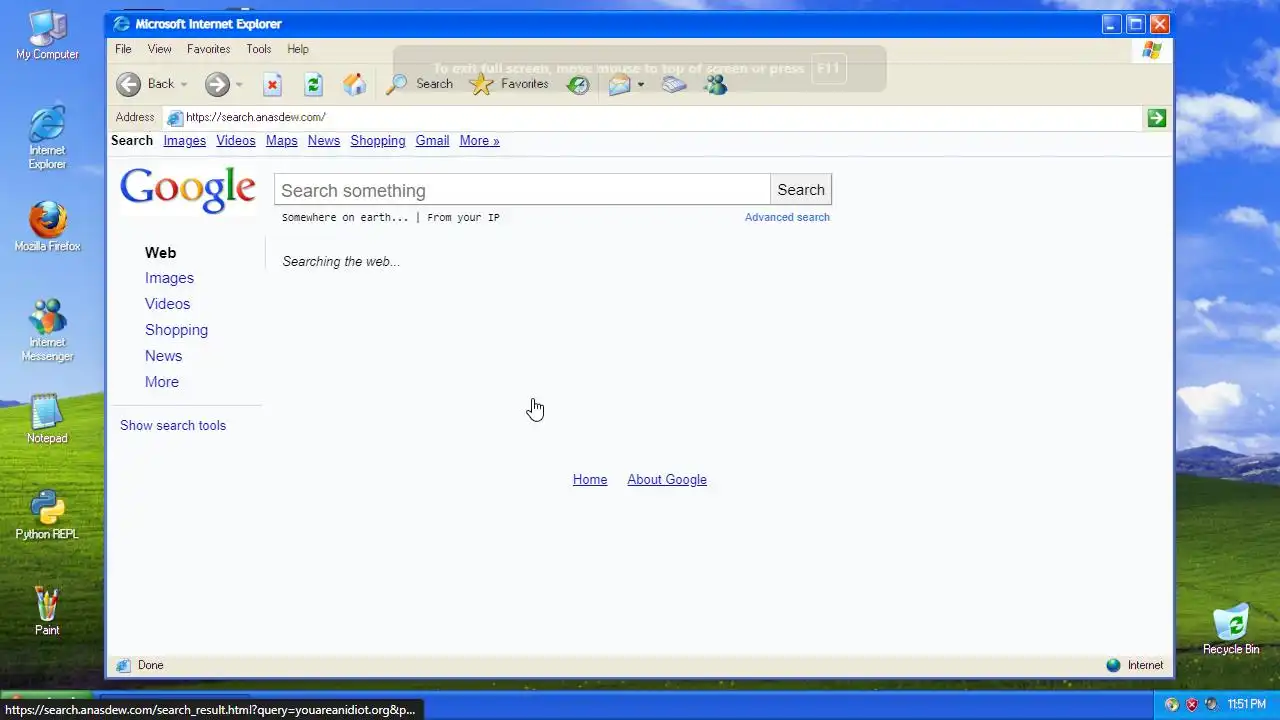Expand More in the left sidebar
Screen dimensions: 1280x720
(162, 382)
